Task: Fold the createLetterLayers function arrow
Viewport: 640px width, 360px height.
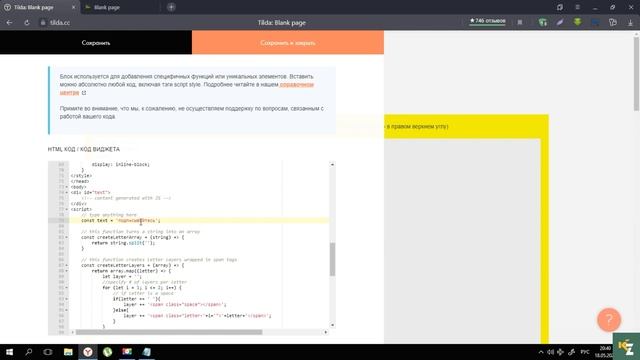Action: click(x=67, y=265)
